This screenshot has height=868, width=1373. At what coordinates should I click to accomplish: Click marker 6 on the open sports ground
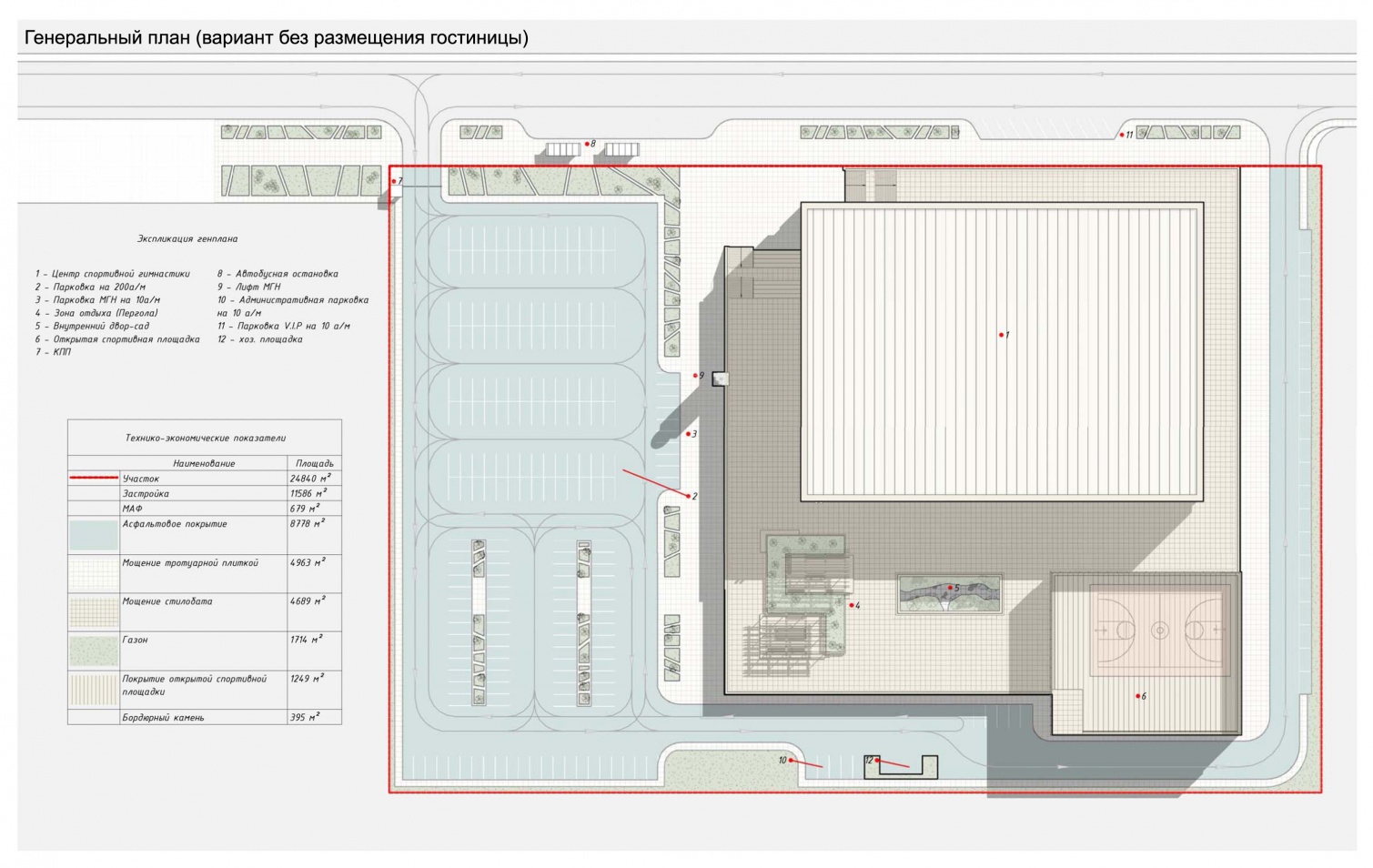click(1137, 696)
